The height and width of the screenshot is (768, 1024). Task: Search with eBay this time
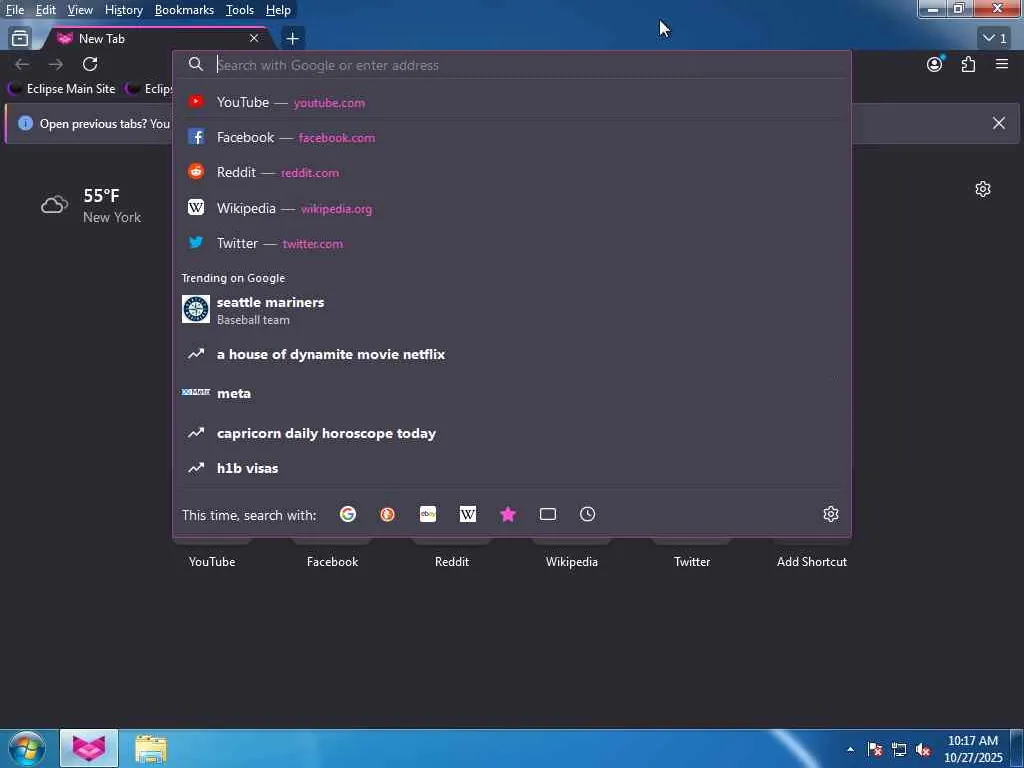tap(428, 515)
